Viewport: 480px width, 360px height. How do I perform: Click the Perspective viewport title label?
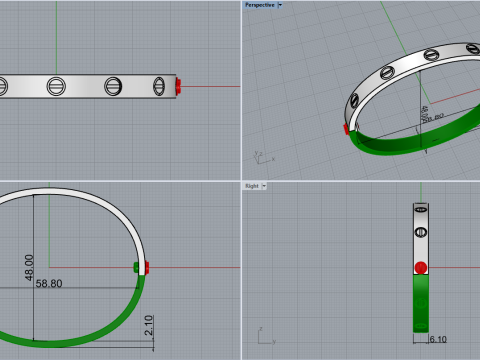pos(260,5)
